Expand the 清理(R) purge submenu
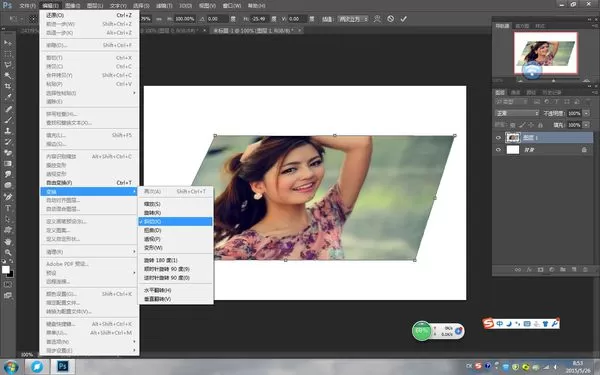 89,252
